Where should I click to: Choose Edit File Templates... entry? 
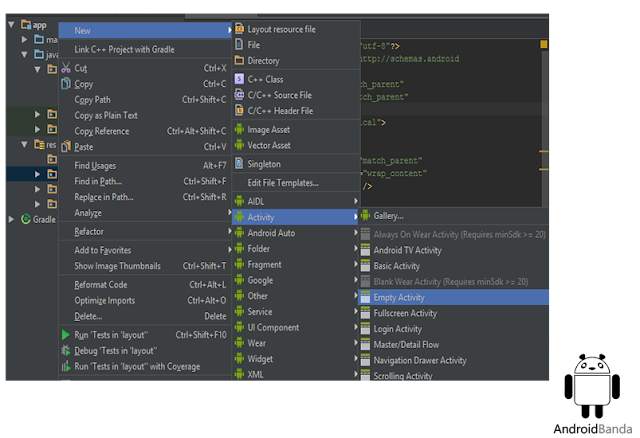pos(296,182)
